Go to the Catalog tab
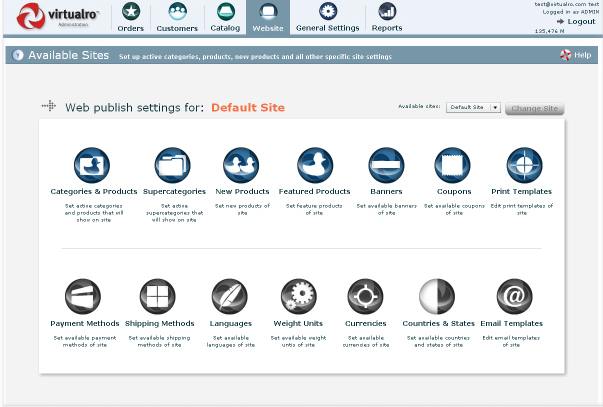Image resolution: width=603 pixels, height=407 pixels. tap(225, 17)
